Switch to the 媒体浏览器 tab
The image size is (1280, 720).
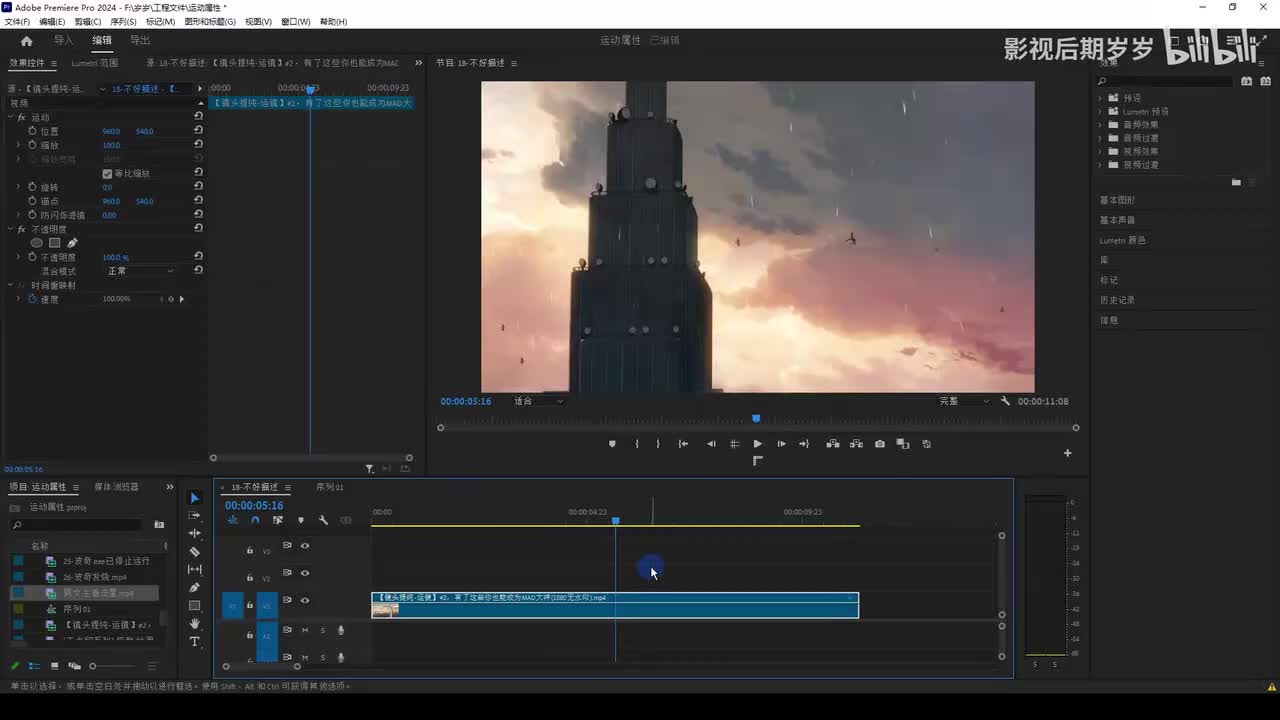click(x=116, y=487)
